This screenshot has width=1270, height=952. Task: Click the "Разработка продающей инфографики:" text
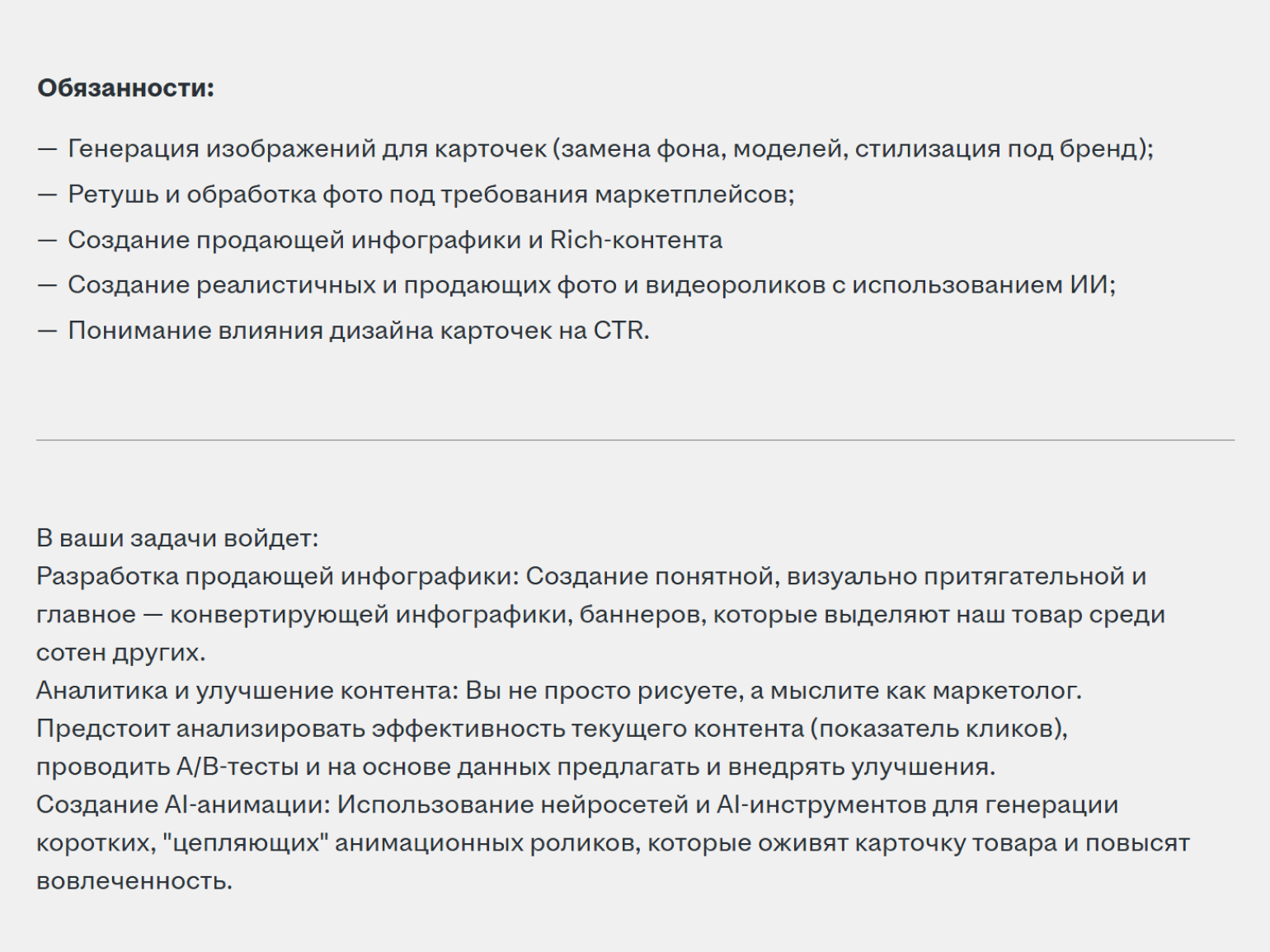pyautogui.click(x=277, y=576)
